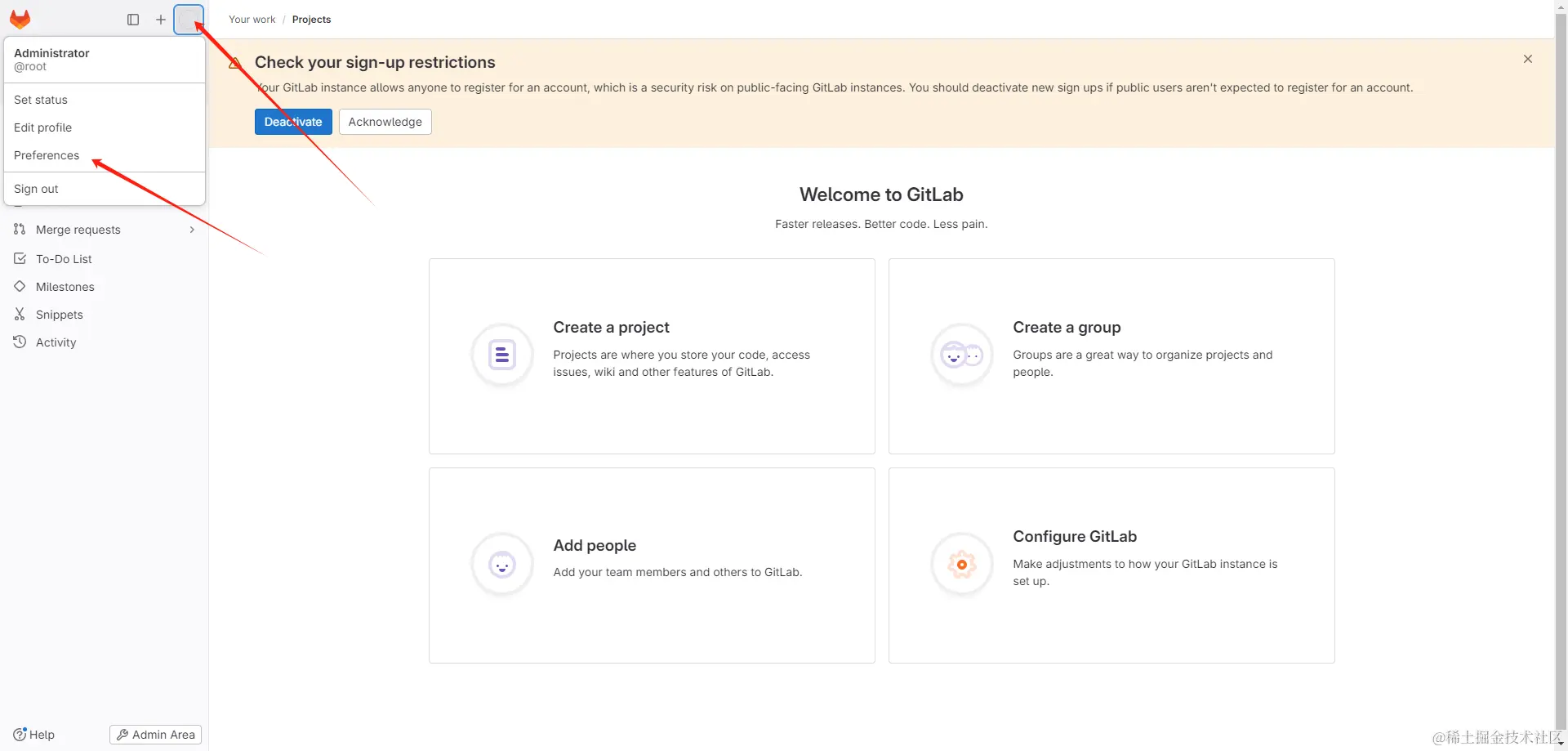Image resolution: width=1568 pixels, height=751 pixels.
Task: Click the Merge requests icon
Action: coord(20,230)
